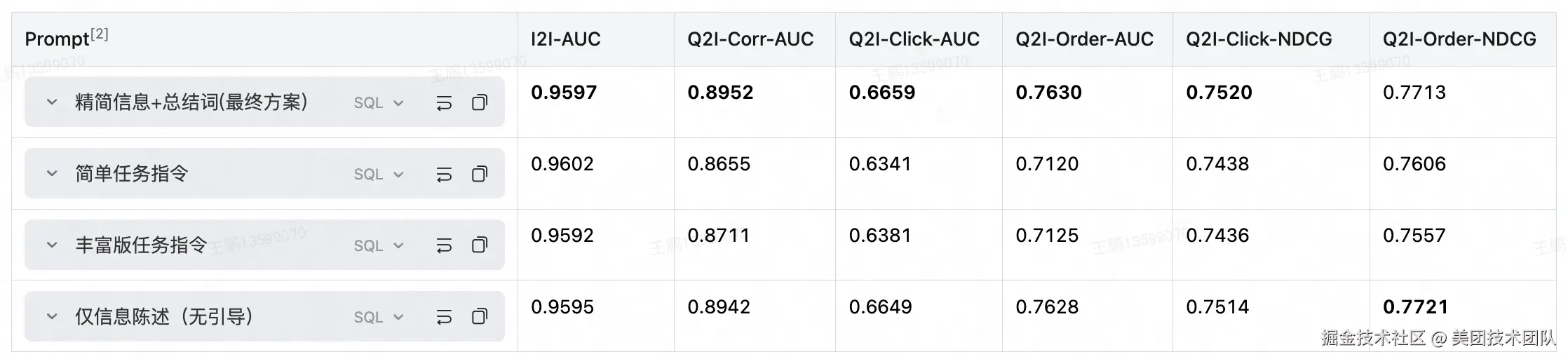The height and width of the screenshot is (359, 1568).
Task: Toggle word wrap on 简单任务指令 block
Action: (x=444, y=174)
